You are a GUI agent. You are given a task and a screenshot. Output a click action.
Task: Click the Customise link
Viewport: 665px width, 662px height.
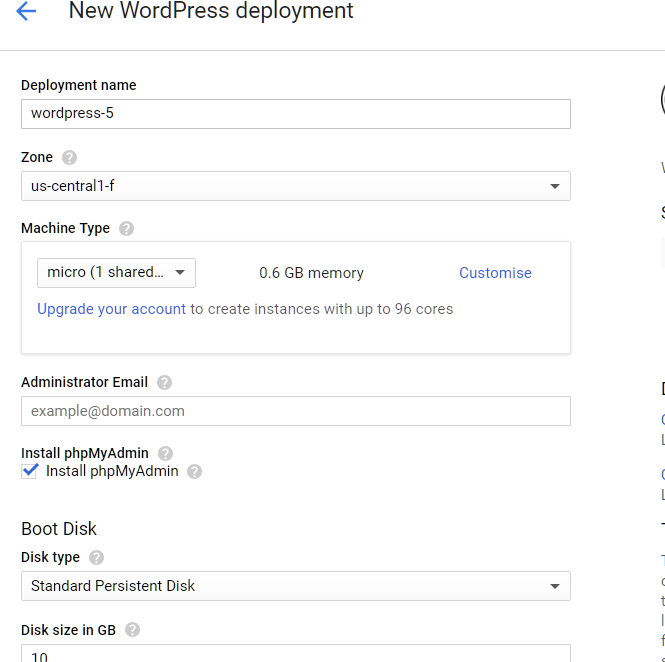tap(495, 273)
